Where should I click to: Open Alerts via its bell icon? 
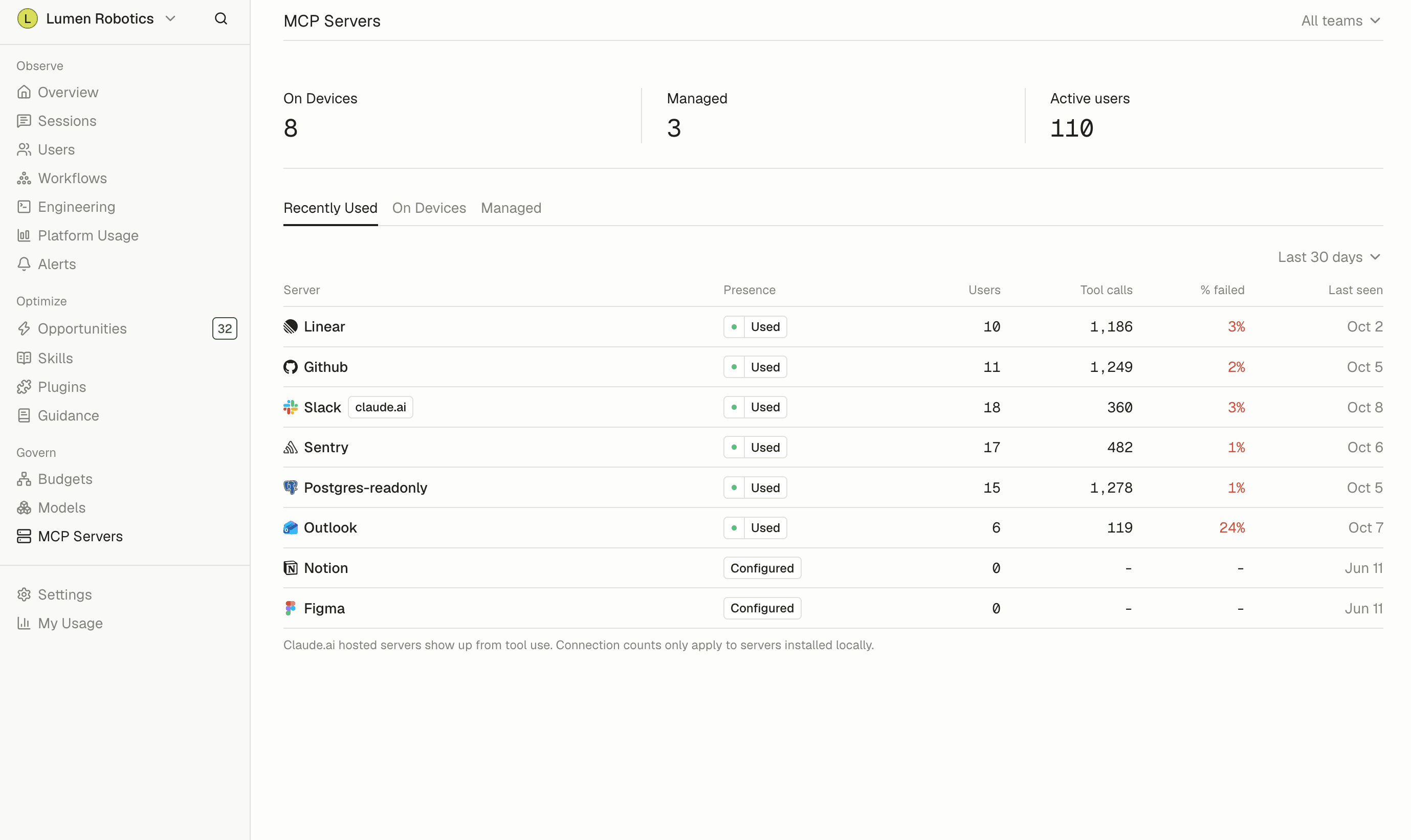tap(24, 264)
